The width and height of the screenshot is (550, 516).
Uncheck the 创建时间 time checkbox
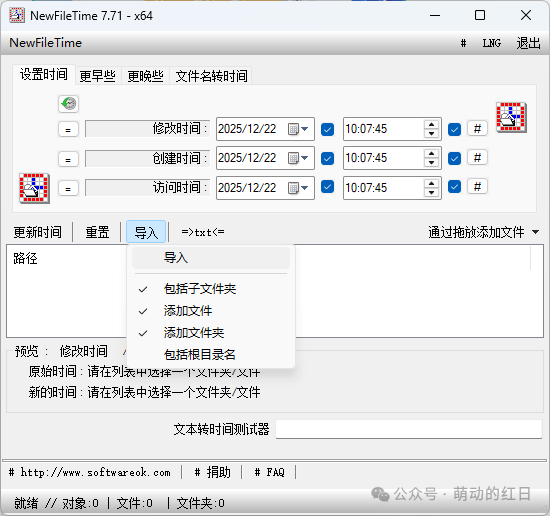tap(454, 159)
